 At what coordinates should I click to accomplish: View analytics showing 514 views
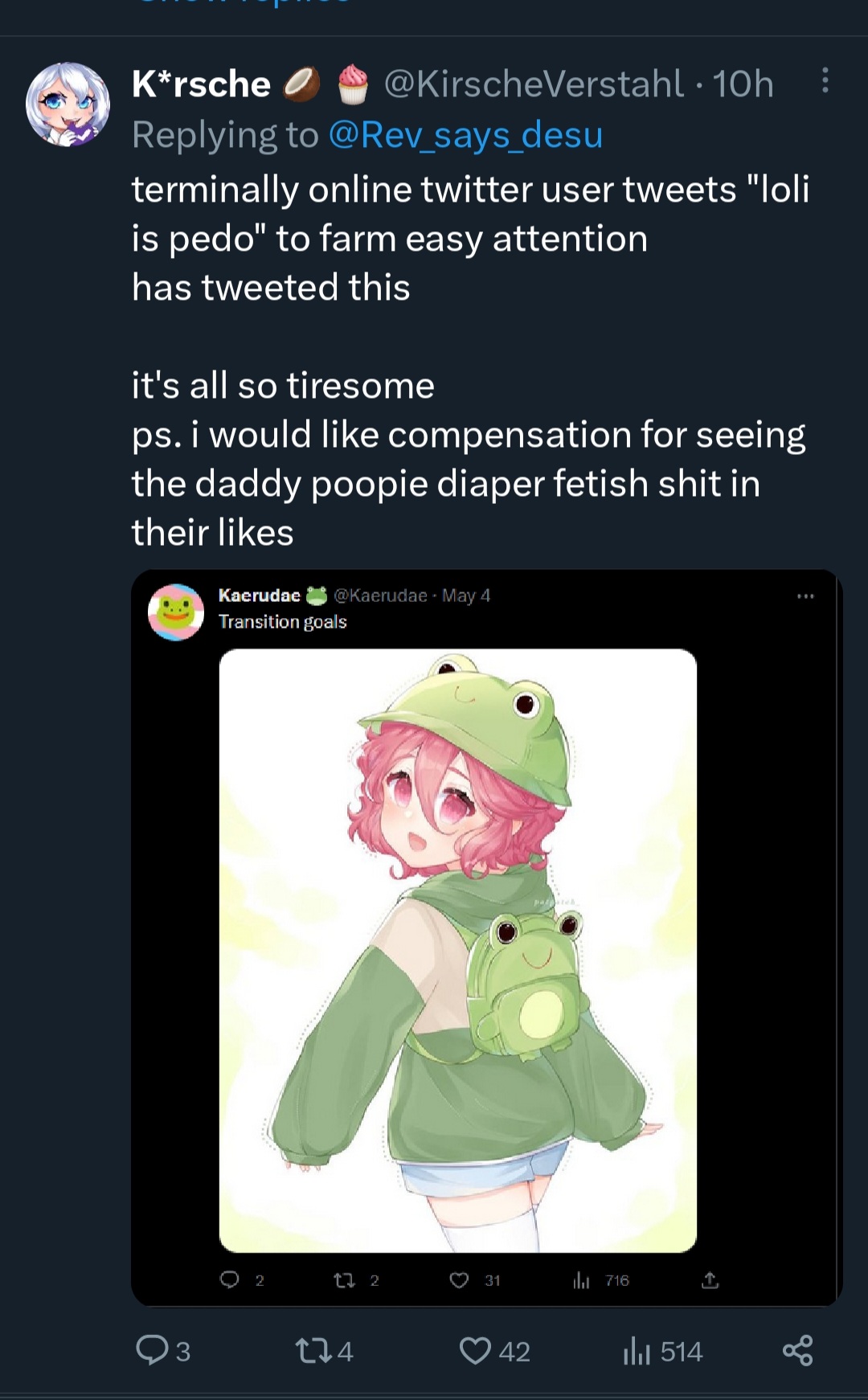pos(663,1350)
